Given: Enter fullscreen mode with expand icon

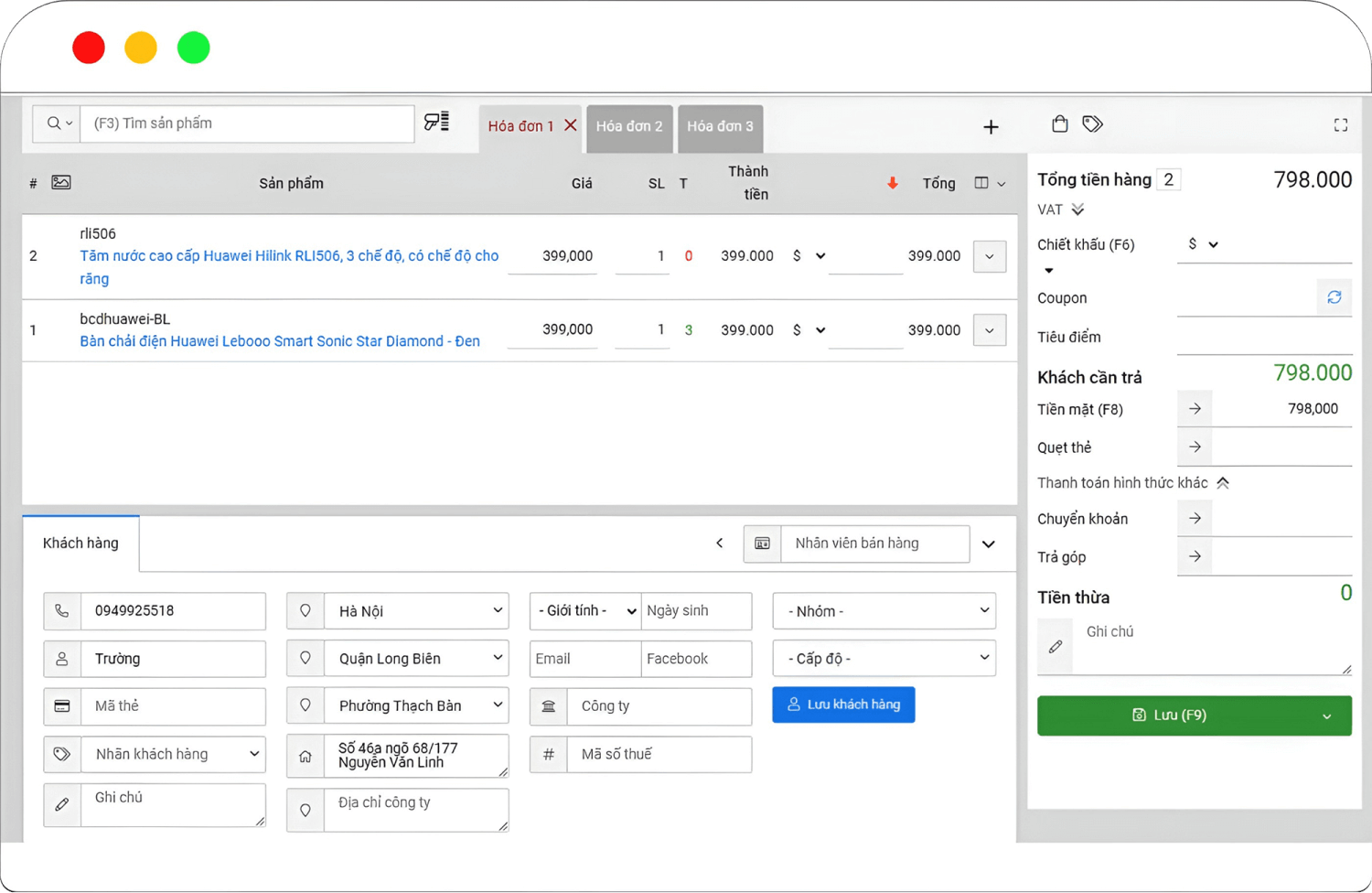Looking at the screenshot, I should point(1340,125).
